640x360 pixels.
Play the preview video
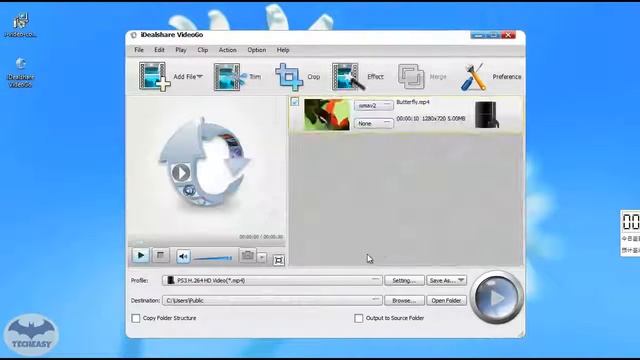(140, 256)
